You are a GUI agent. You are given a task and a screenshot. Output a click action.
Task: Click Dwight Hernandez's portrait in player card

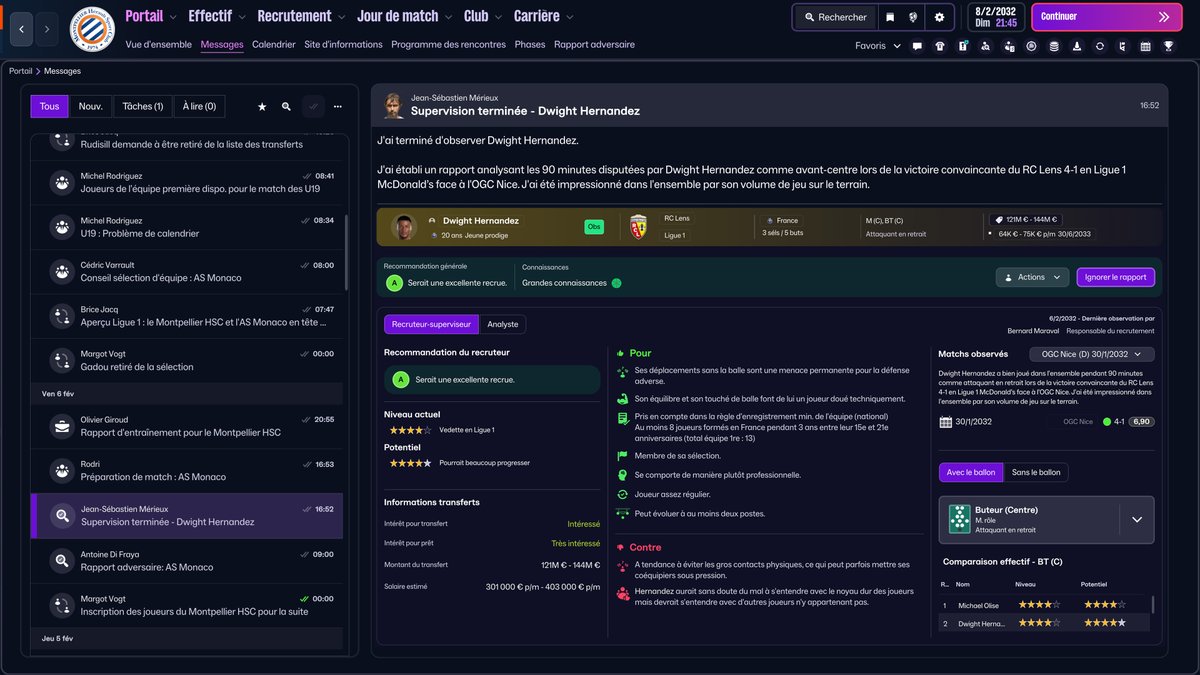pos(404,227)
